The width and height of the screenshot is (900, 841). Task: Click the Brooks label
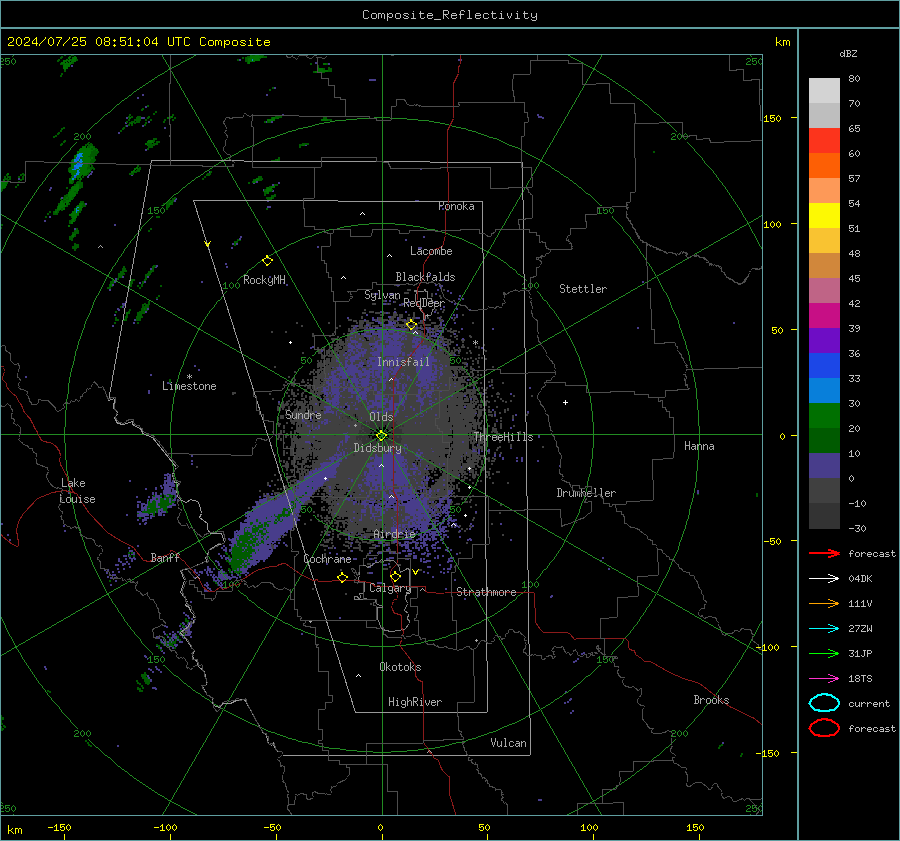[711, 700]
